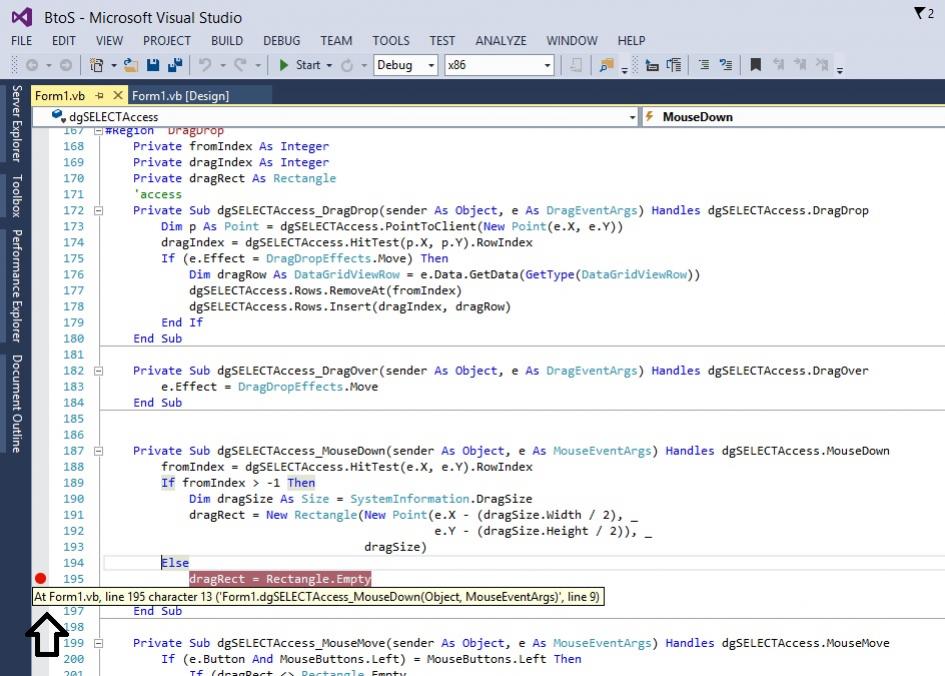
Task: Click the Navigate Forward toolbar icon
Action: point(66,65)
